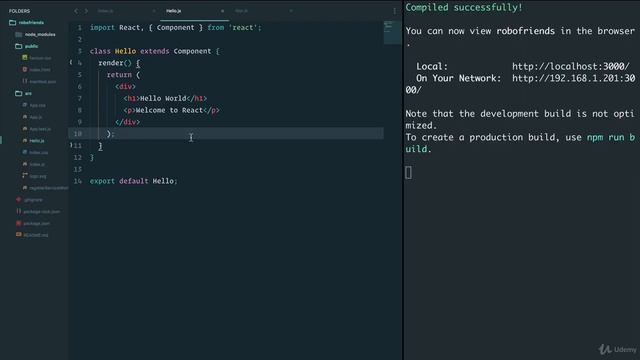Open registerServiceWorker.js in the sidebar
640x360 pixels.
(x=49, y=188)
